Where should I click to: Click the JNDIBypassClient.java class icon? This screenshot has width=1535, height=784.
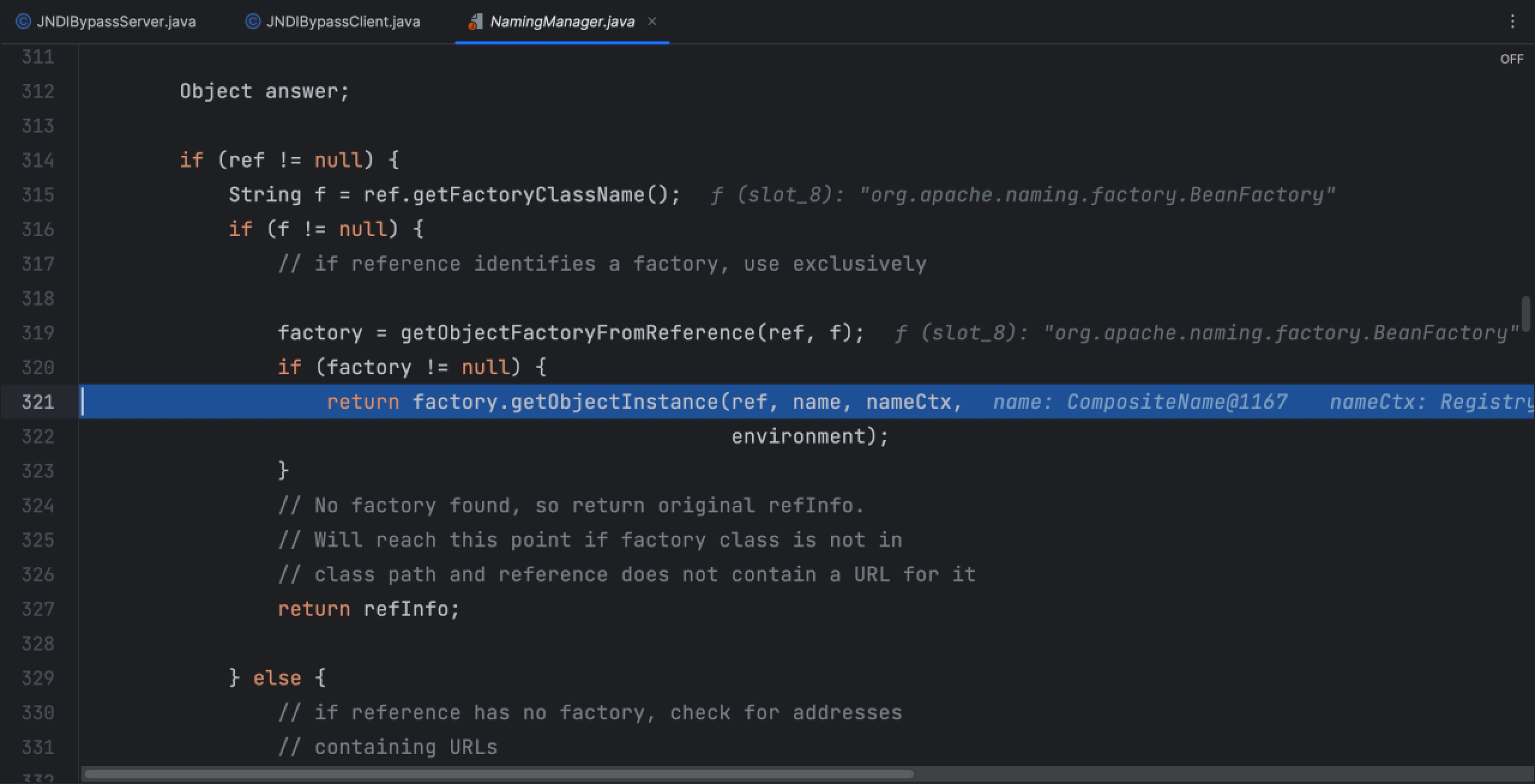[253, 22]
